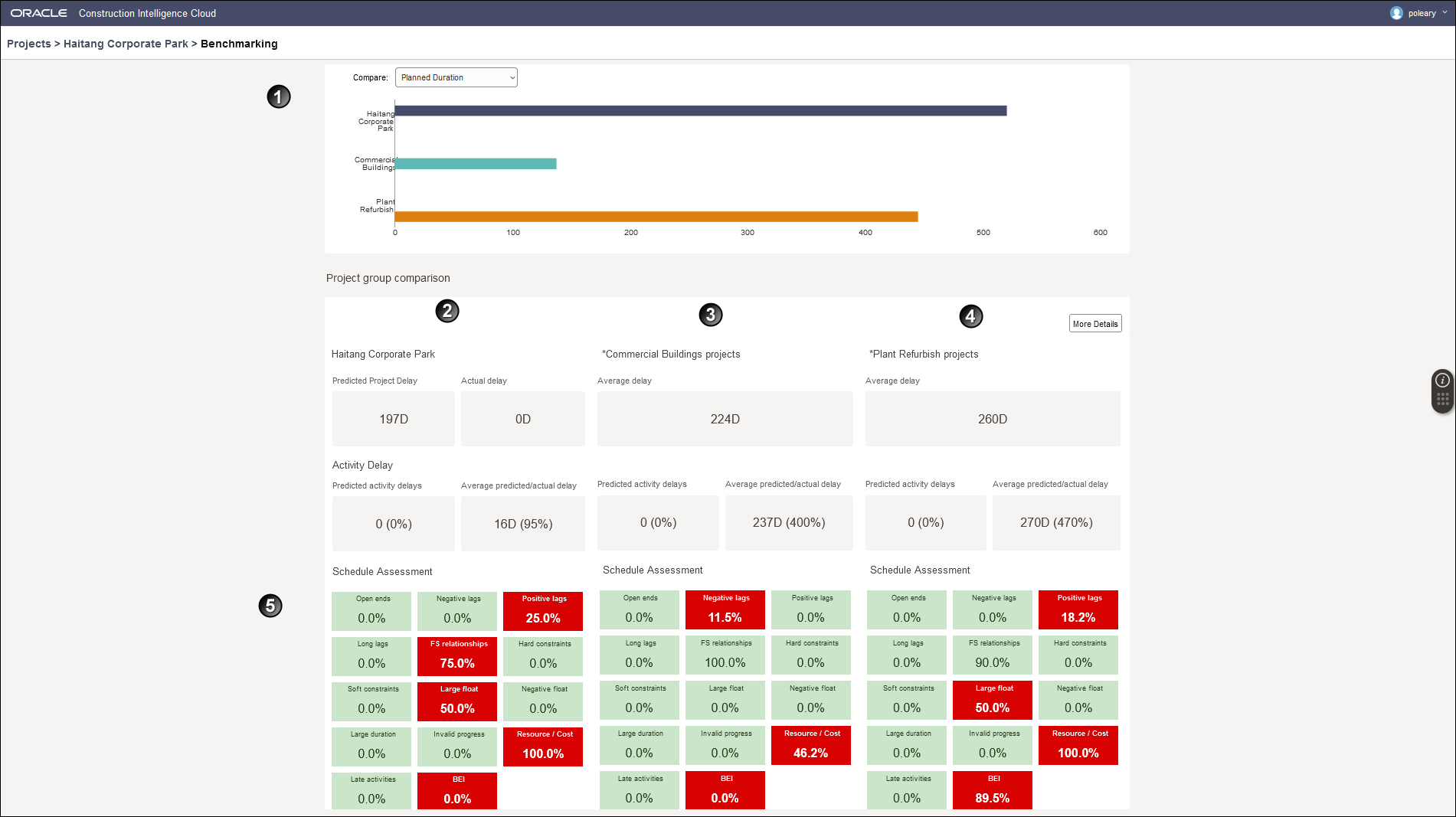Screen dimensions: 1456x817
Task: Click *Commercial Buildings projects heading
Action: click(671, 354)
